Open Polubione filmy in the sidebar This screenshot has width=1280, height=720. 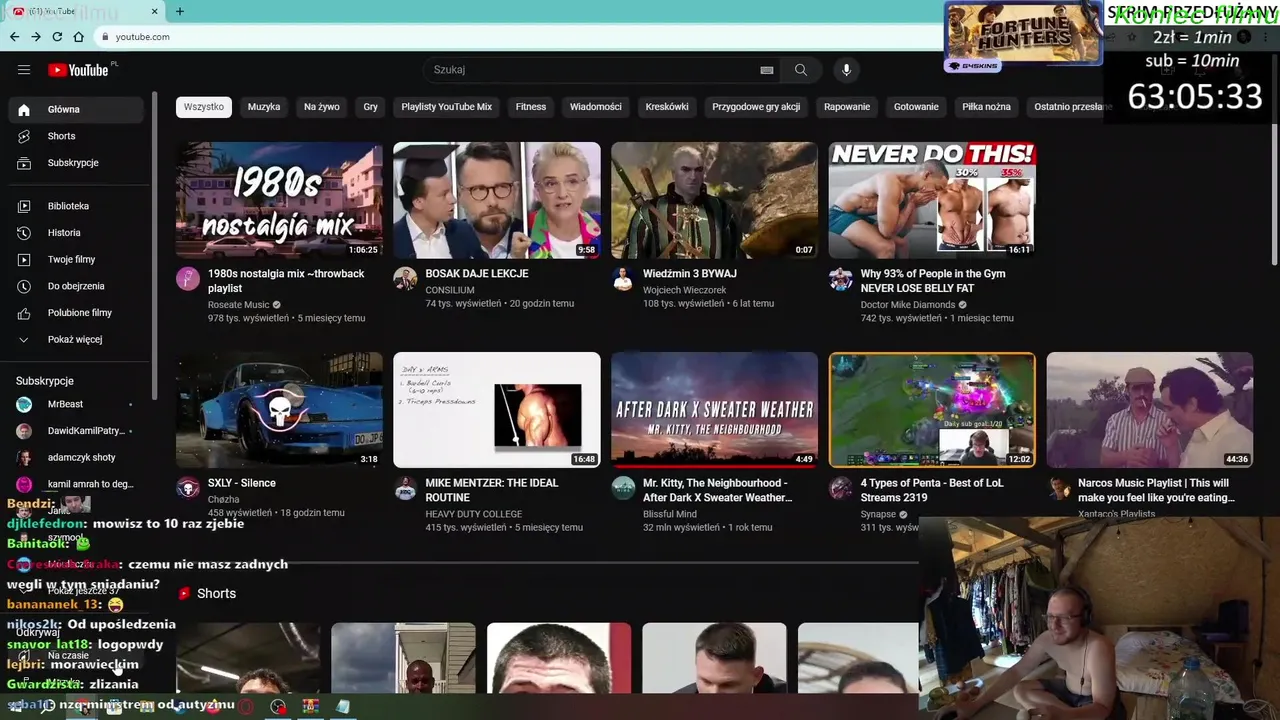pos(76,313)
